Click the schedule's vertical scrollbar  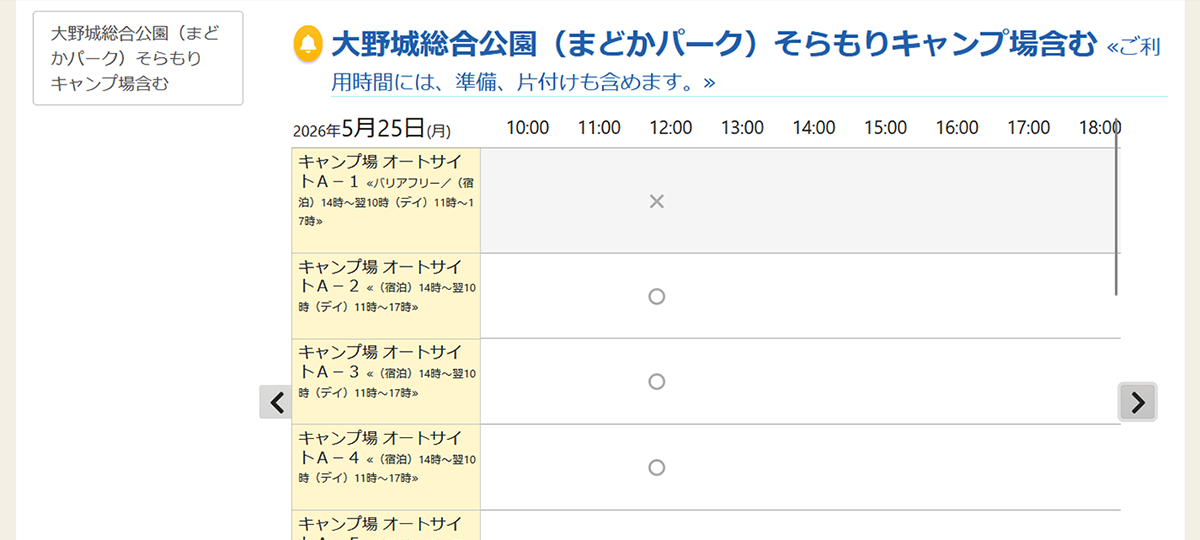[x=1116, y=210]
